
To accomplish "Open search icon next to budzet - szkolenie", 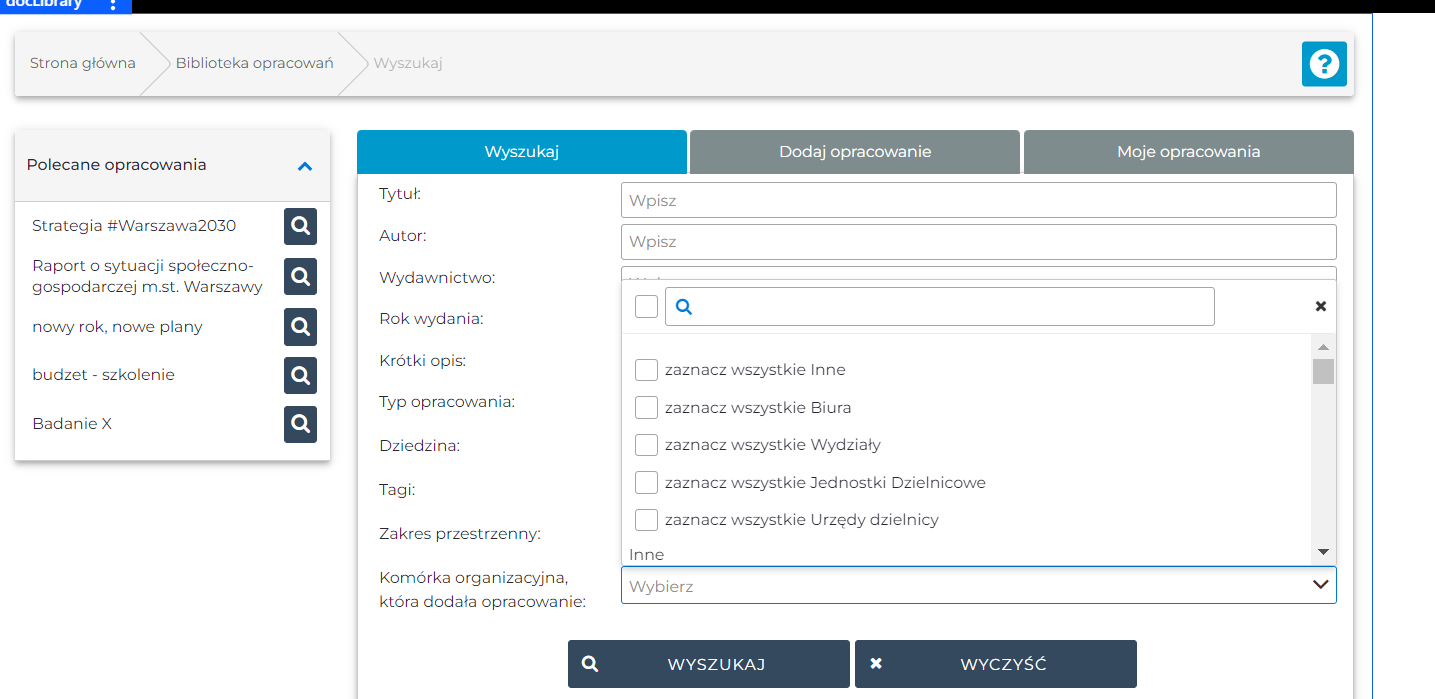I will coord(300,375).
